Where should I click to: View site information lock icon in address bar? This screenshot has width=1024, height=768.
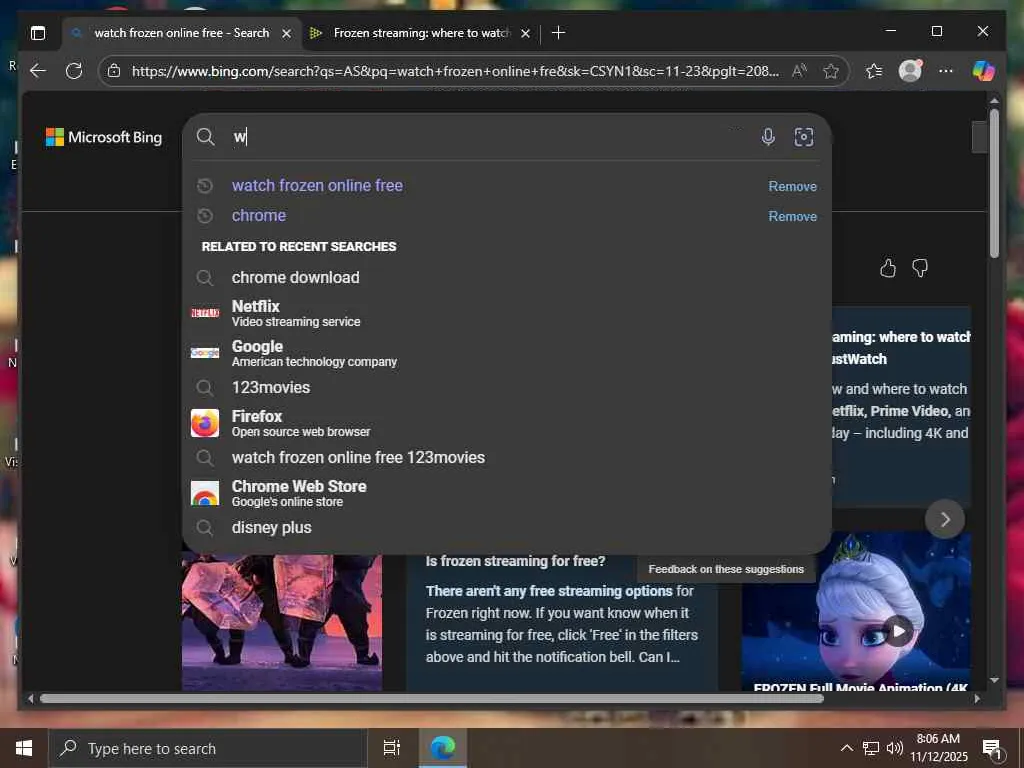click(114, 71)
